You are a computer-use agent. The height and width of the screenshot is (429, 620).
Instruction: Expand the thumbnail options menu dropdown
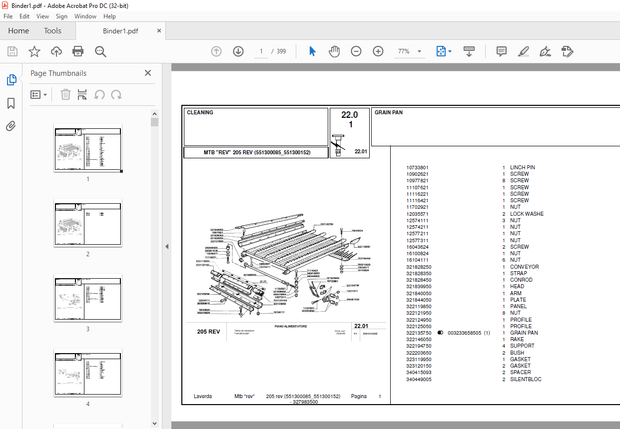pyautogui.click(x=39, y=94)
